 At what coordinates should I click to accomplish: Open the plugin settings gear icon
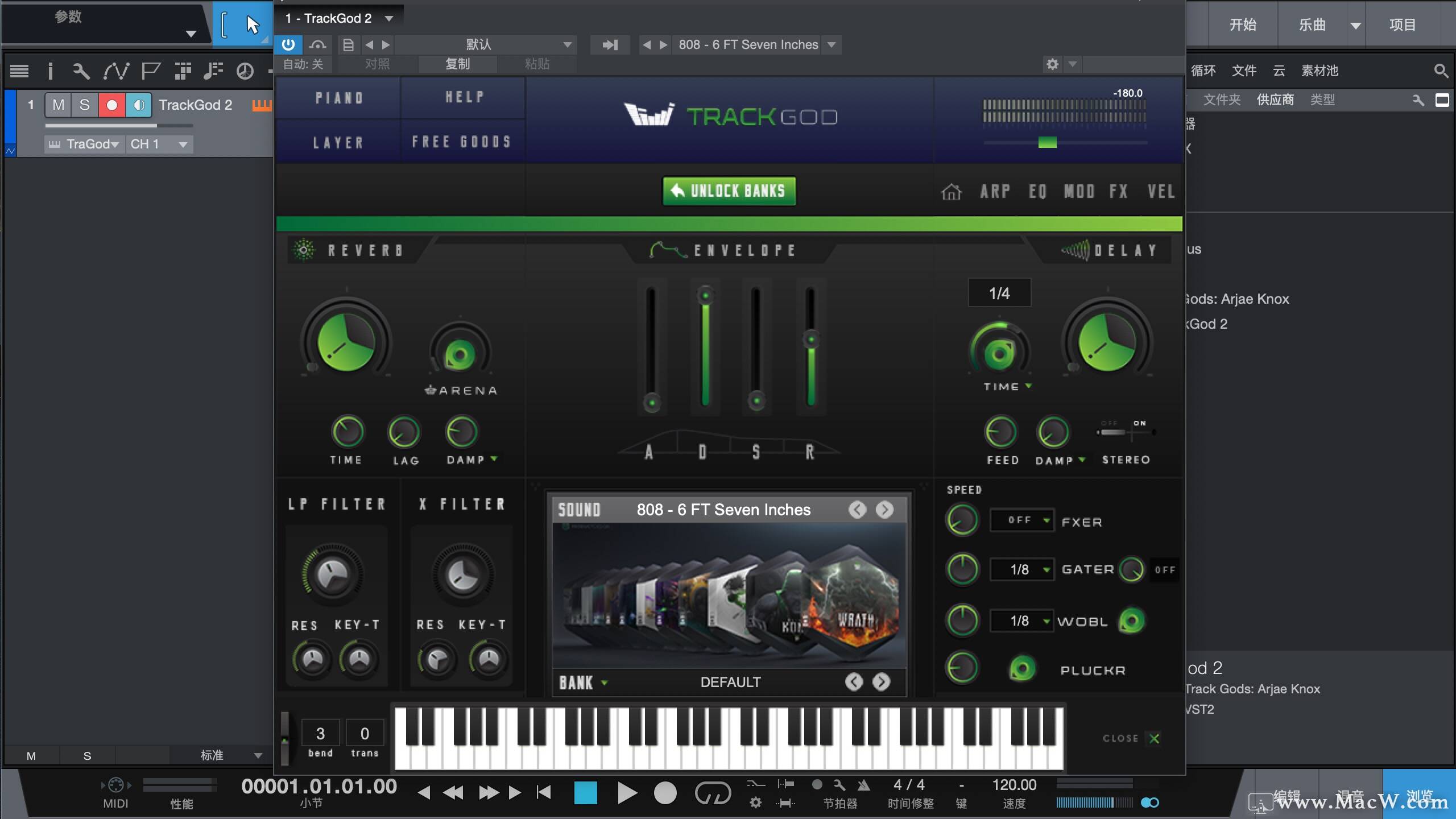[x=1052, y=64]
